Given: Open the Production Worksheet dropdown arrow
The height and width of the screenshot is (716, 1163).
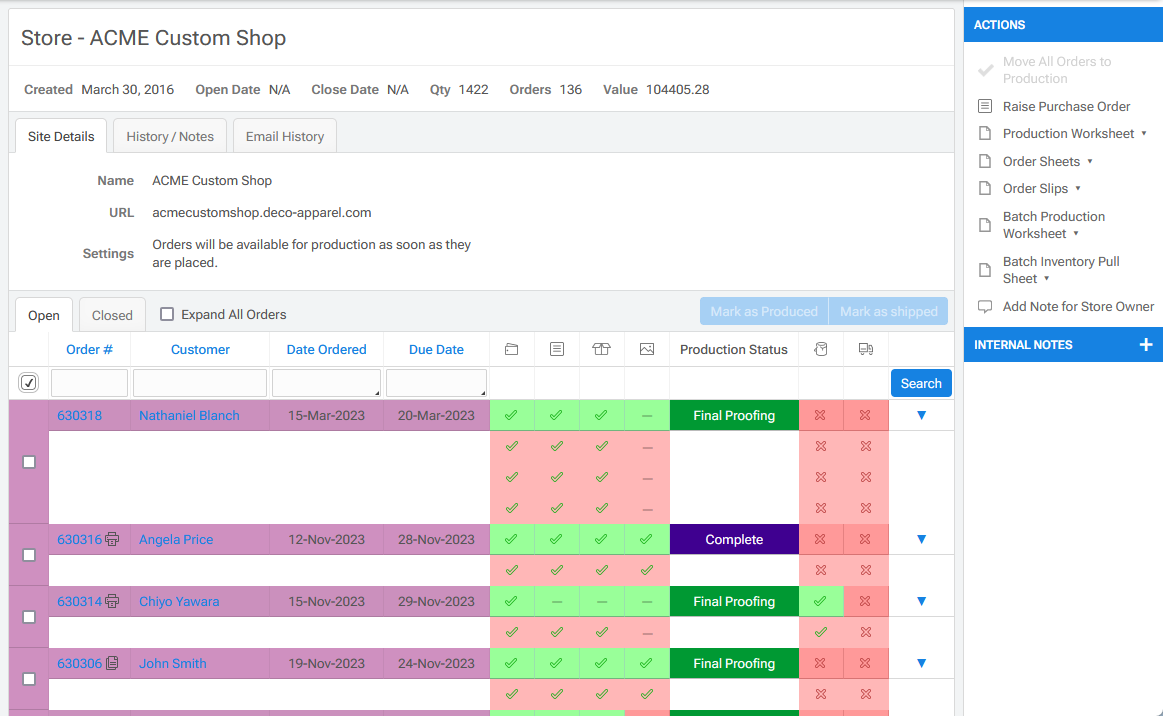Looking at the screenshot, I should 1144,134.
